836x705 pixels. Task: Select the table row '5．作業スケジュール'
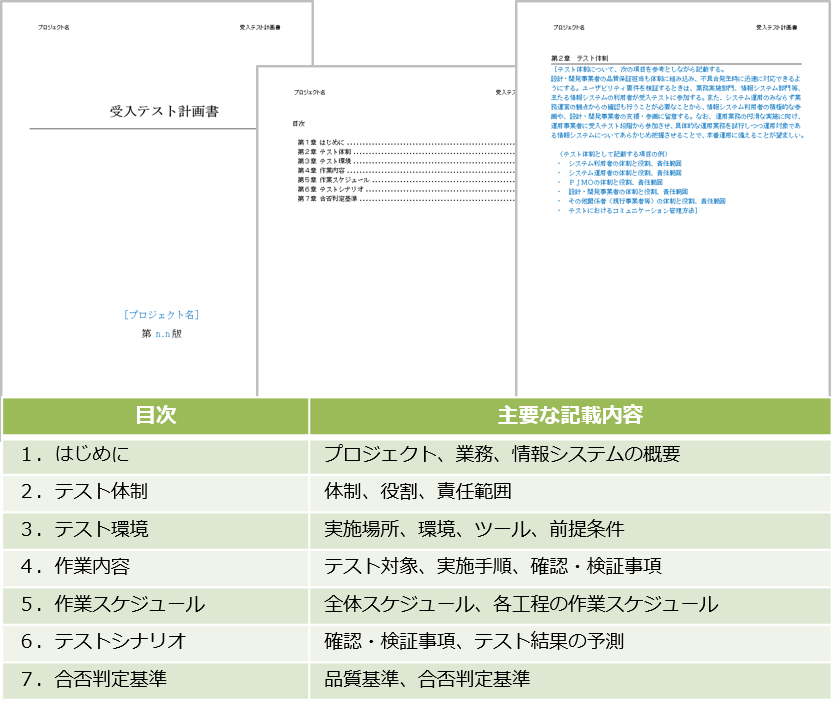click(416, 605)
